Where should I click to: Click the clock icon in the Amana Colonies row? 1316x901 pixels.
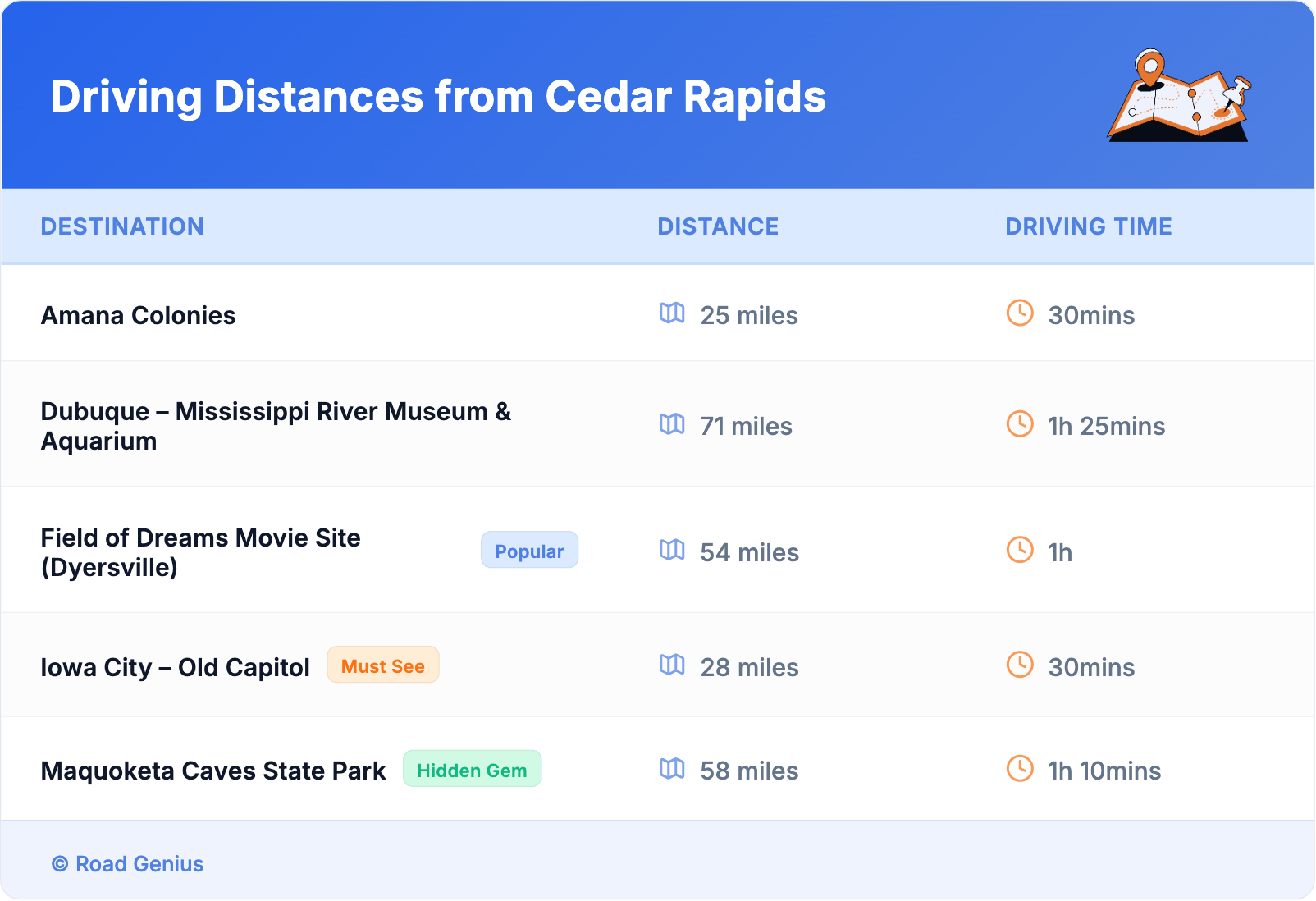pos(1020,313)
